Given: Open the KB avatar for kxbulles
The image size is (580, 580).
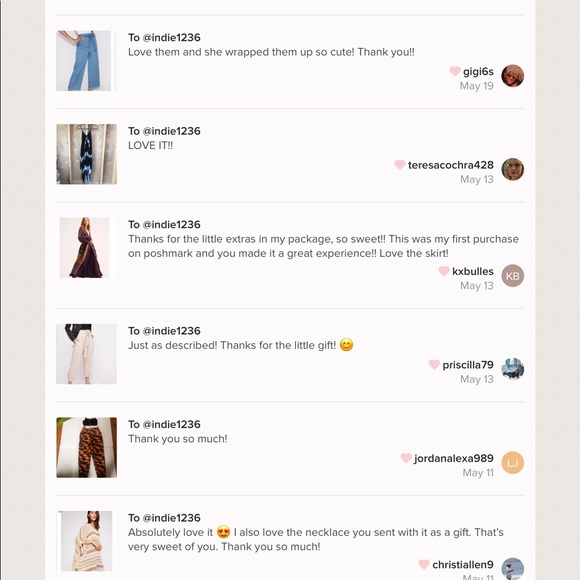Looking at the screenshot, I should click(x=512, y=276).
